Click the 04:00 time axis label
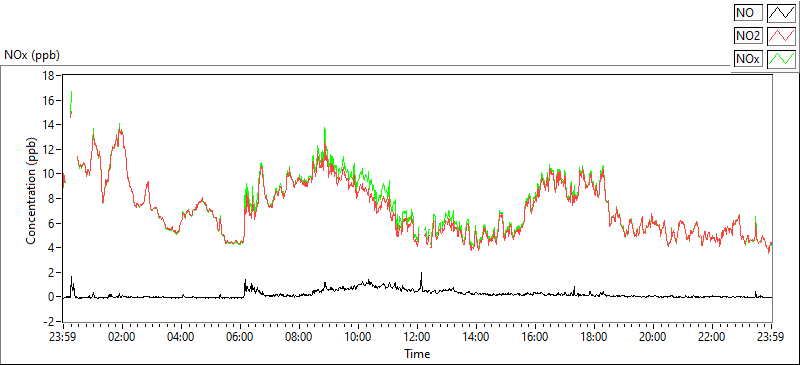Screen dimensions: 800x365 click(181, 337)
